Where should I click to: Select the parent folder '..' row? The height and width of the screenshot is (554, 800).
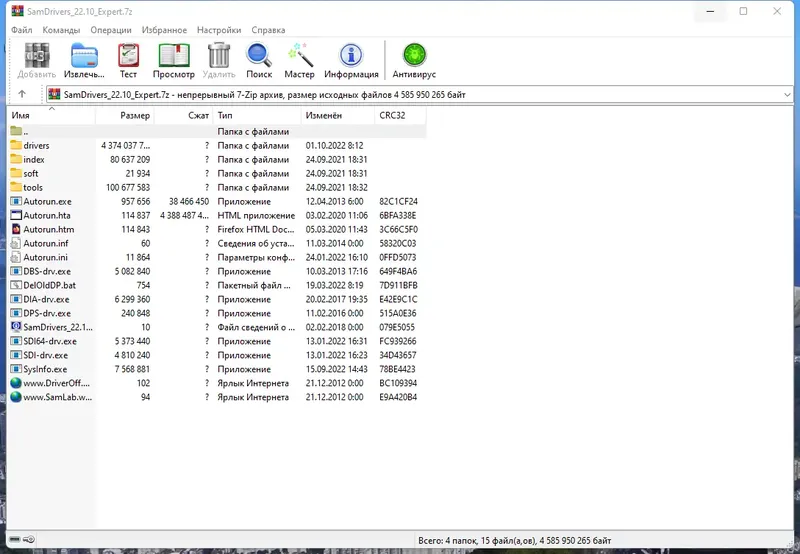[x=217, y=132]
